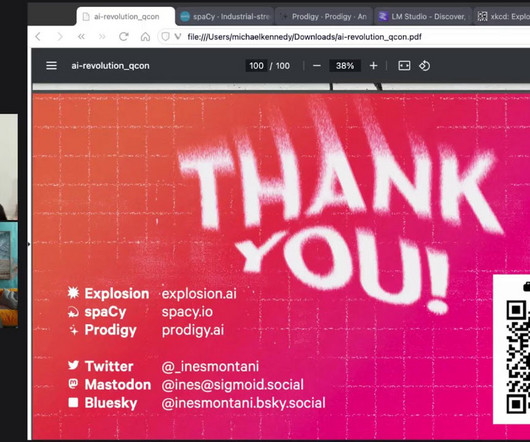Reload the page with the refresh icon
Viewport: 530px width, 442px height.
click(x=124, y=36)
